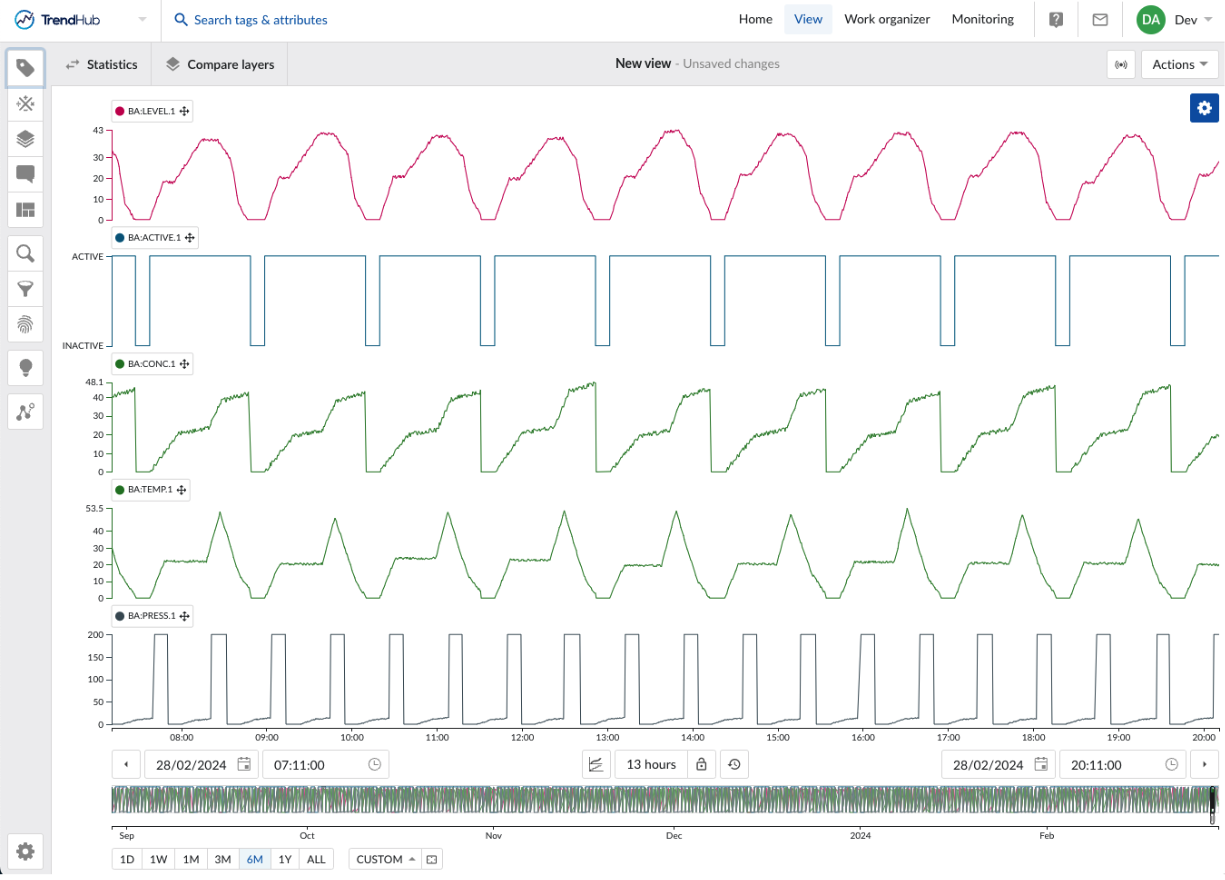Open the search magnifier tool in sidebar
Screen dimensions: 1225x880
click(26, 253)
